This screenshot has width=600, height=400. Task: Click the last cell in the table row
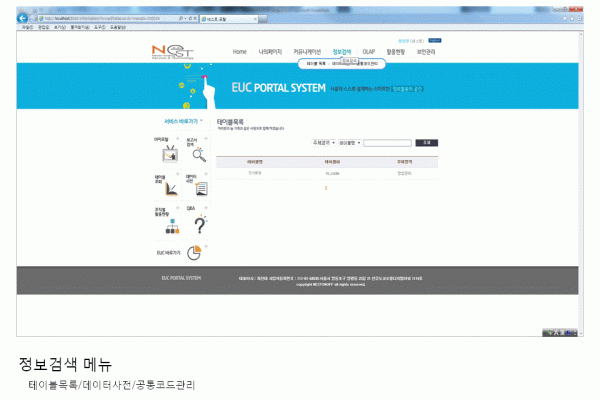404,173
